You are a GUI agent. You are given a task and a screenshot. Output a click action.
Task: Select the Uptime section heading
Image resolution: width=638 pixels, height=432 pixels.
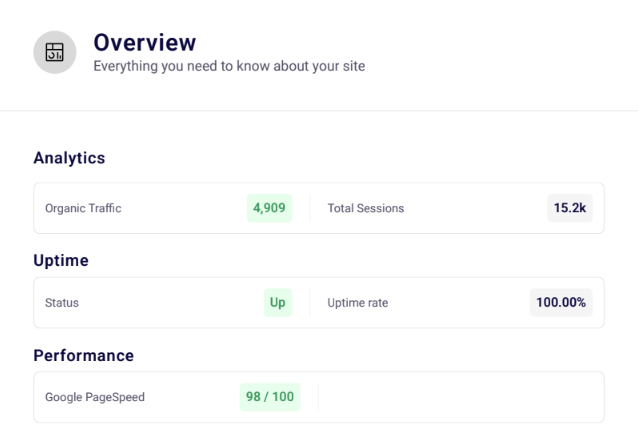[x=61, y=260]
